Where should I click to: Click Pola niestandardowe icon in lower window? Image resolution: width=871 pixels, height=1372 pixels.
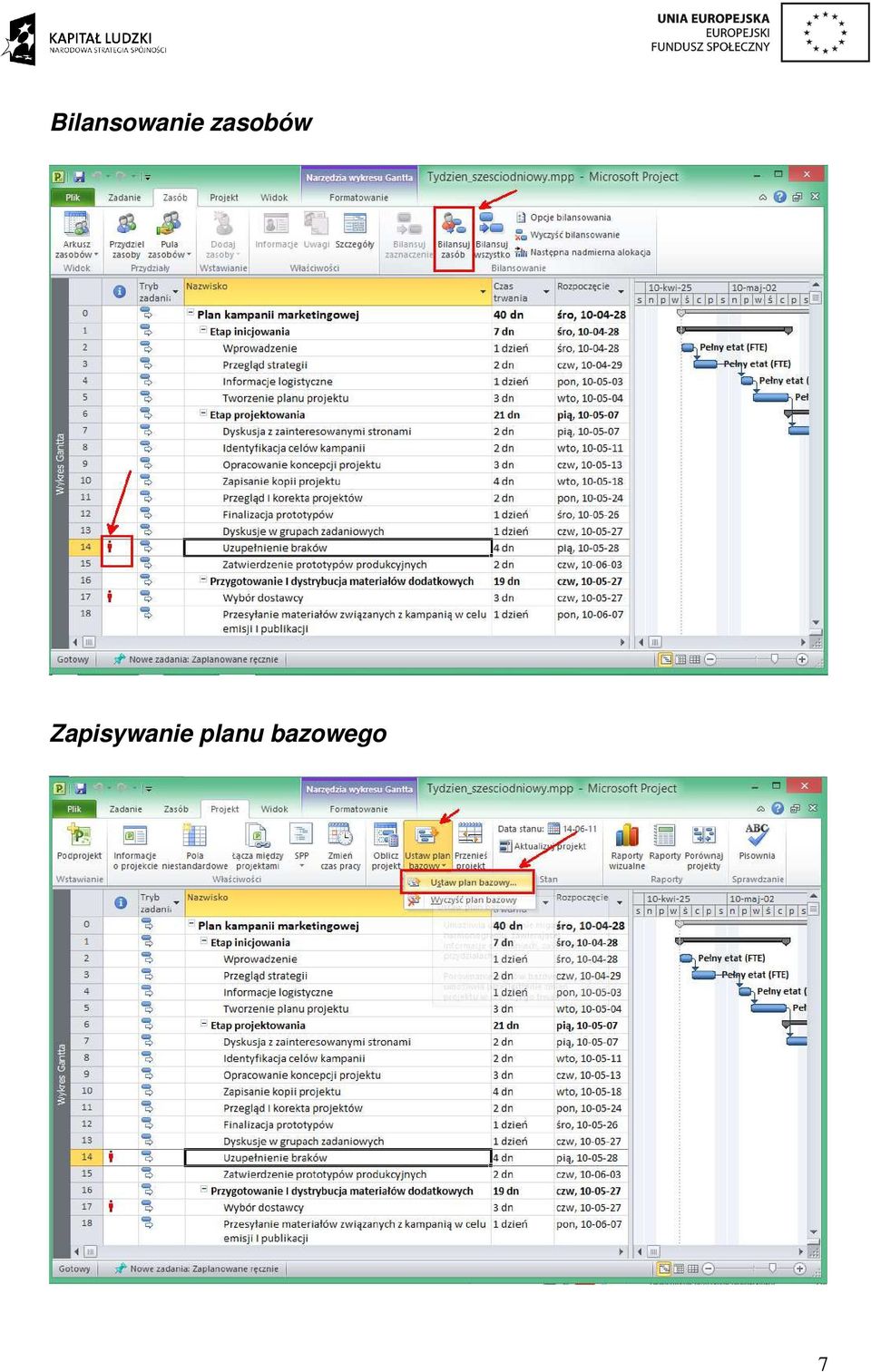point(194,835)
